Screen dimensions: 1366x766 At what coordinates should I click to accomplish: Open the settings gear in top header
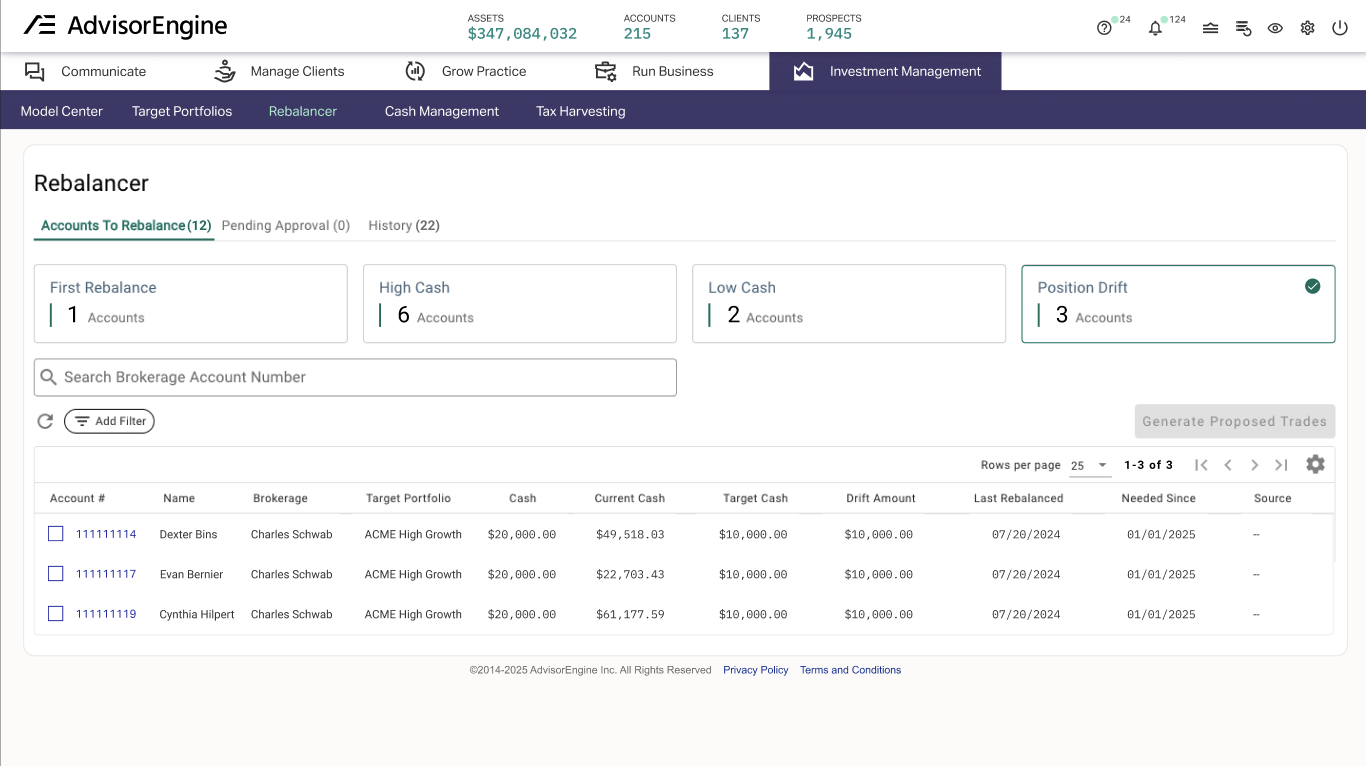(1307, 28)
